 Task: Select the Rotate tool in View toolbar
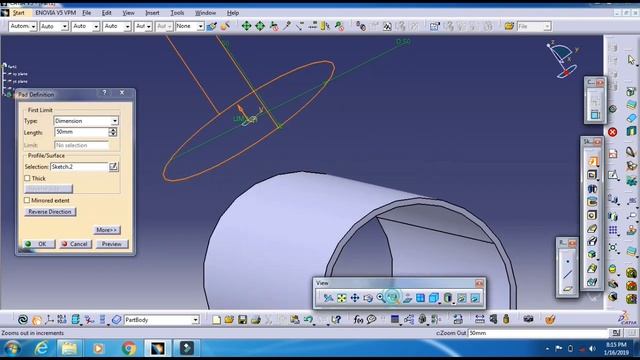tap(368, 298)
